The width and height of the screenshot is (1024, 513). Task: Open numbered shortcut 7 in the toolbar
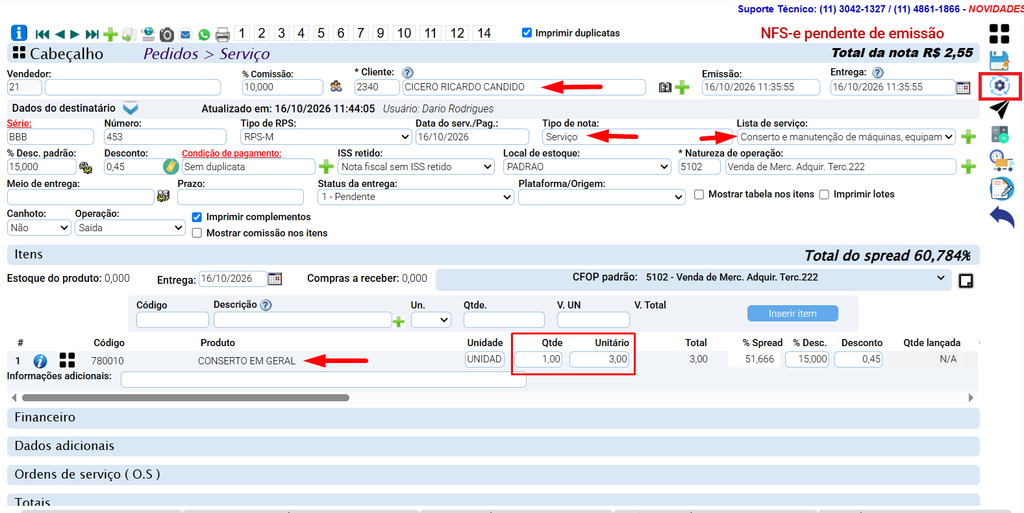pos(360,33)
